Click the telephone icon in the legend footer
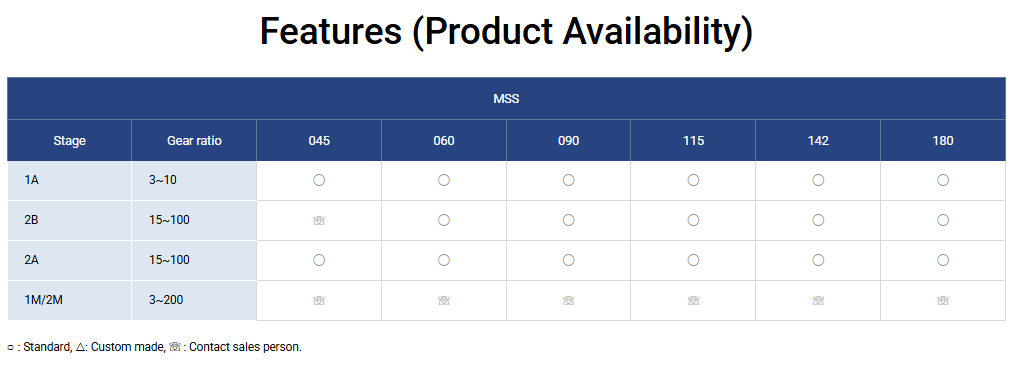This screenshot has height=374, width=1015. coord(175,347)
